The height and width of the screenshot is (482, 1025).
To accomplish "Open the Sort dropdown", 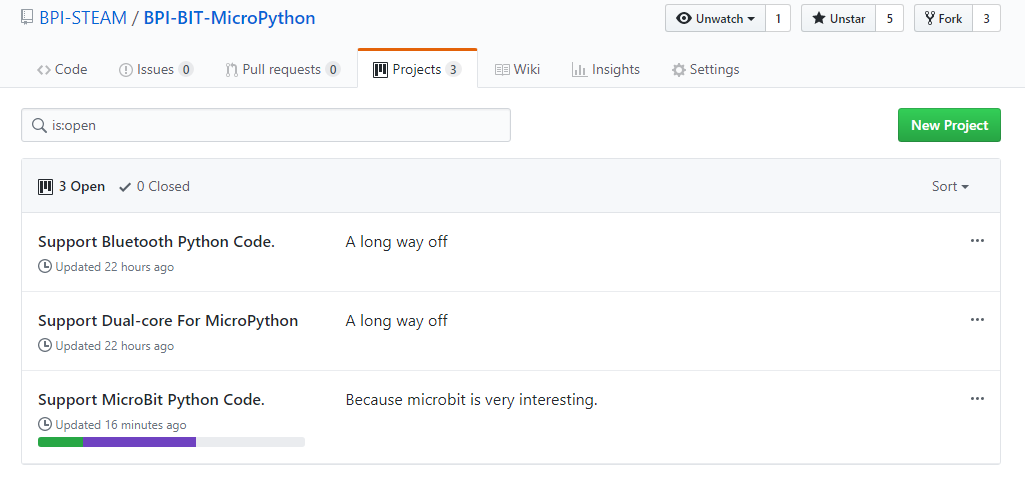I will (x=950, y=186).
